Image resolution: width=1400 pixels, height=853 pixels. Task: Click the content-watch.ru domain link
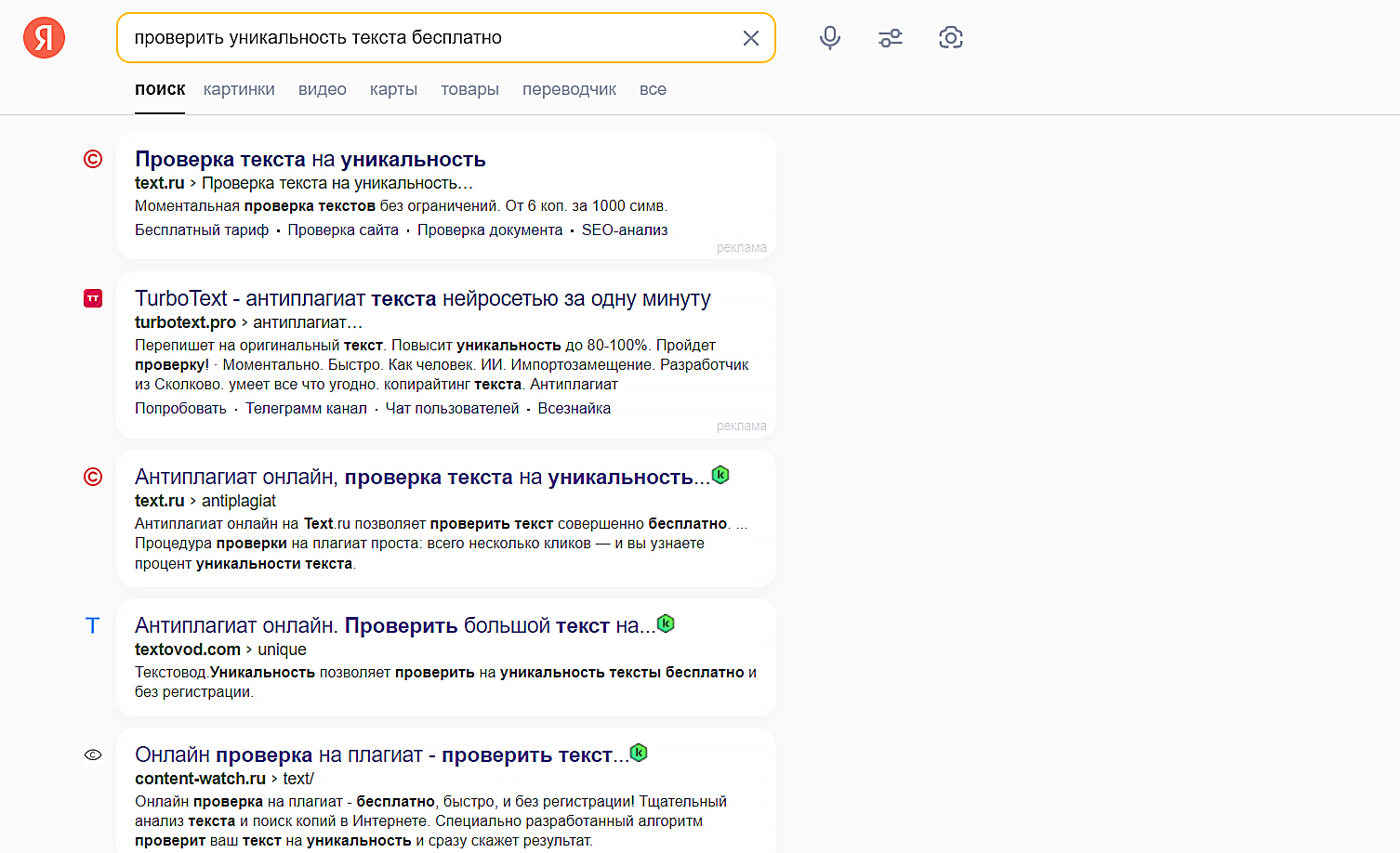[201, 779]
